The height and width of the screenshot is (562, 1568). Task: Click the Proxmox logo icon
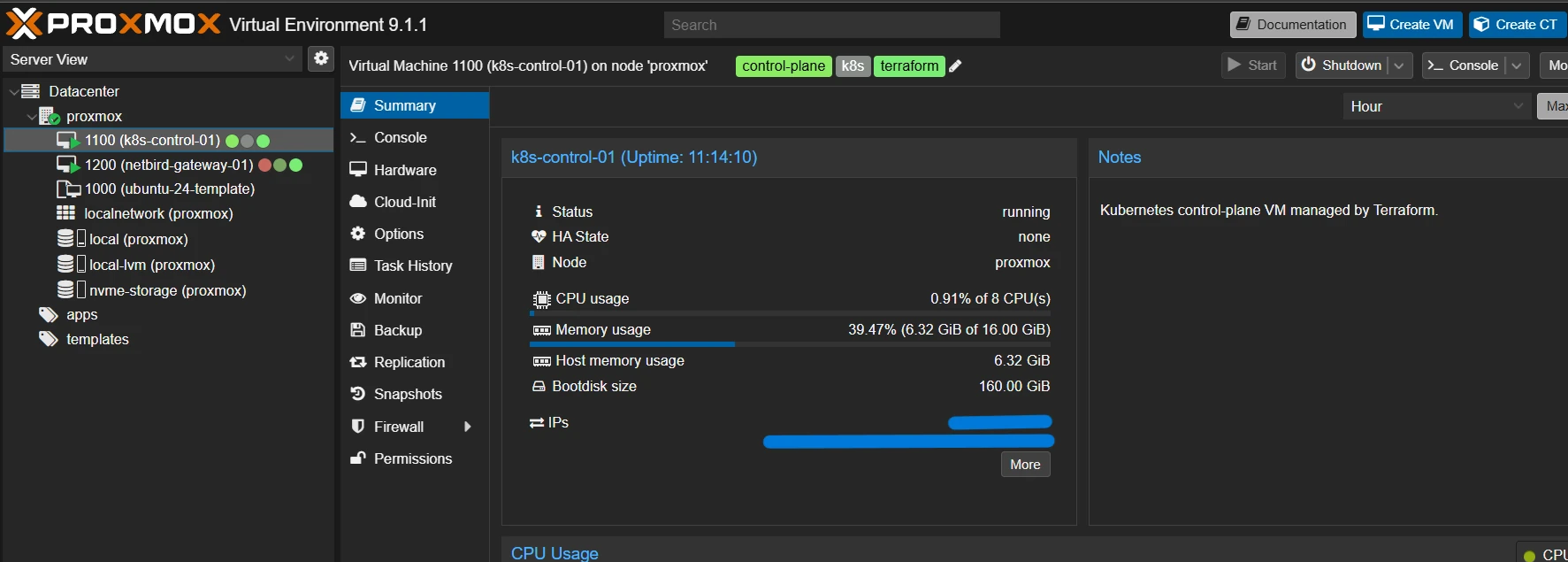click(x=24, y=24)
